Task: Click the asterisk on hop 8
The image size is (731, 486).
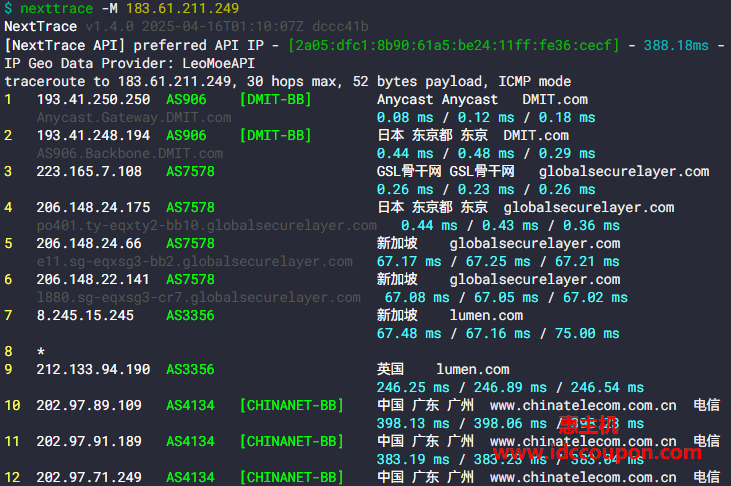Action: (x=41, y=352)
